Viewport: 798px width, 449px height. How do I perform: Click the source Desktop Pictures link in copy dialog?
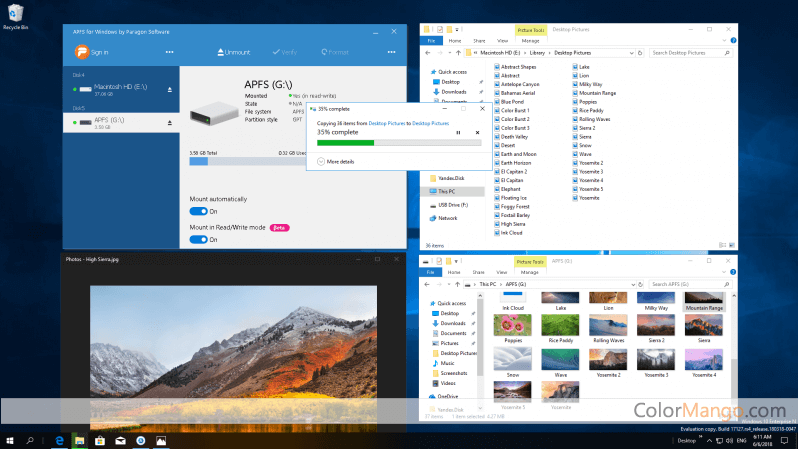(x=388, y=123)
